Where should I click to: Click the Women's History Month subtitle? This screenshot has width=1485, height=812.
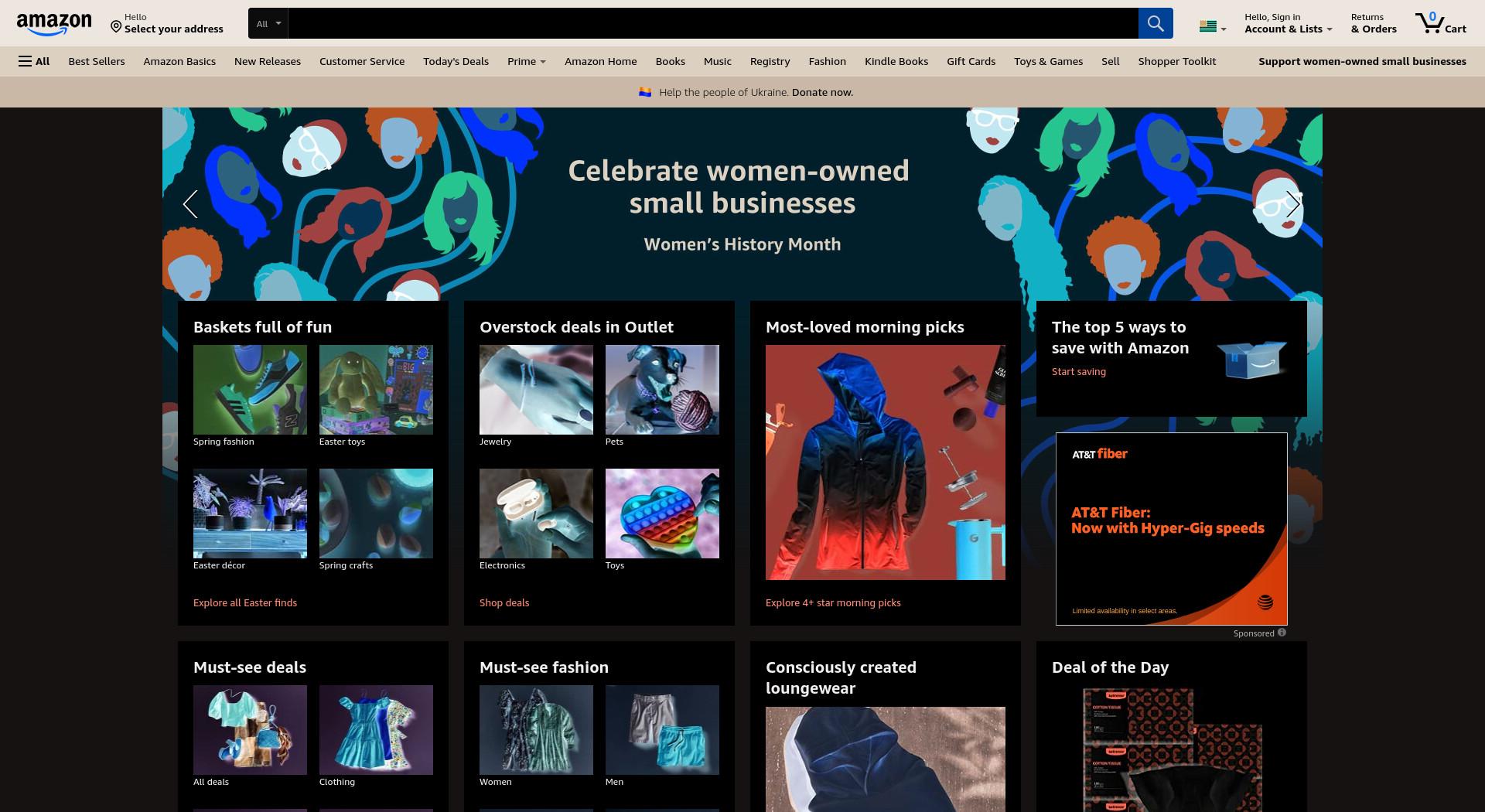742,244
